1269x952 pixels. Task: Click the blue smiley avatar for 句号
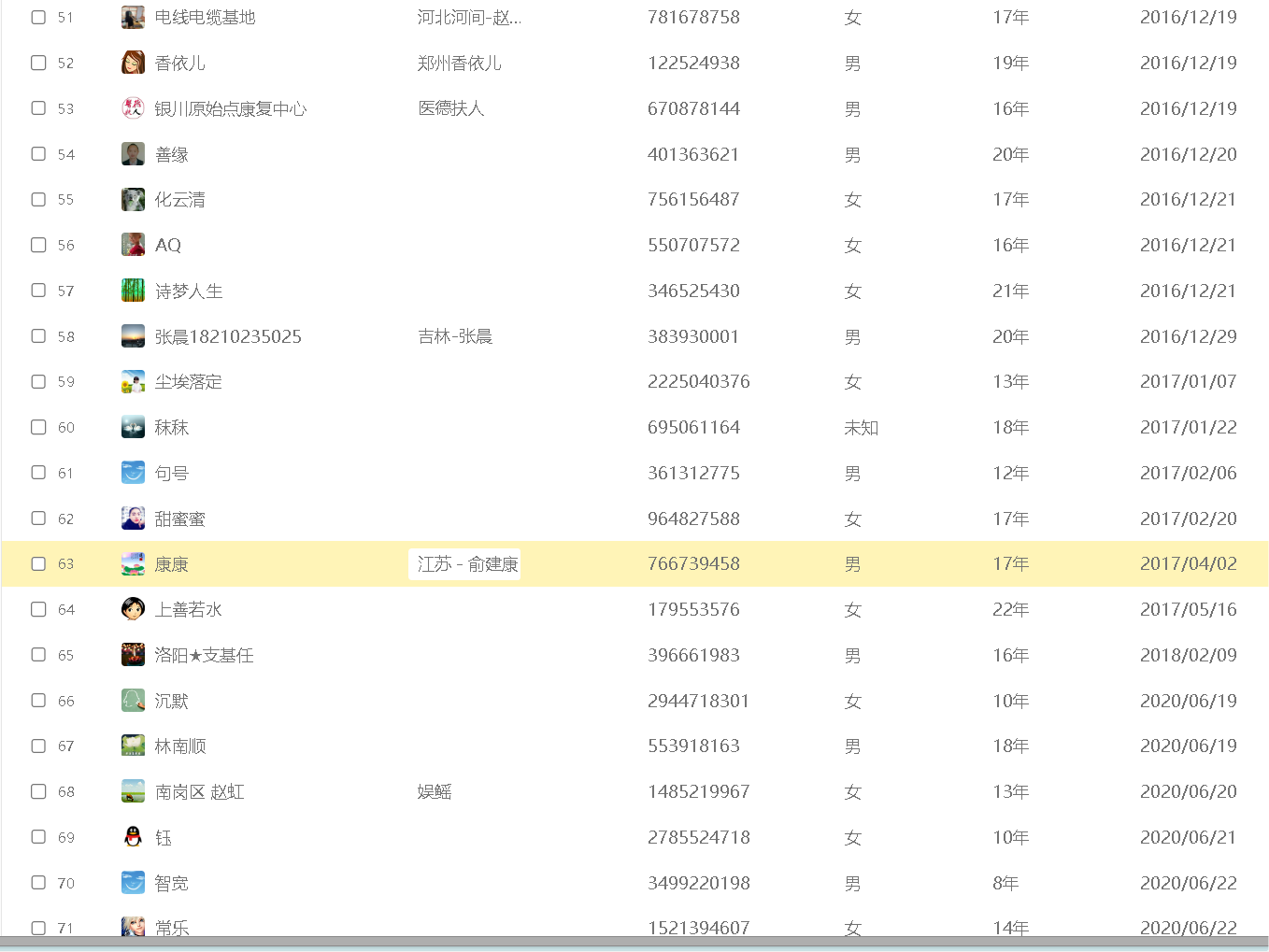133,473
